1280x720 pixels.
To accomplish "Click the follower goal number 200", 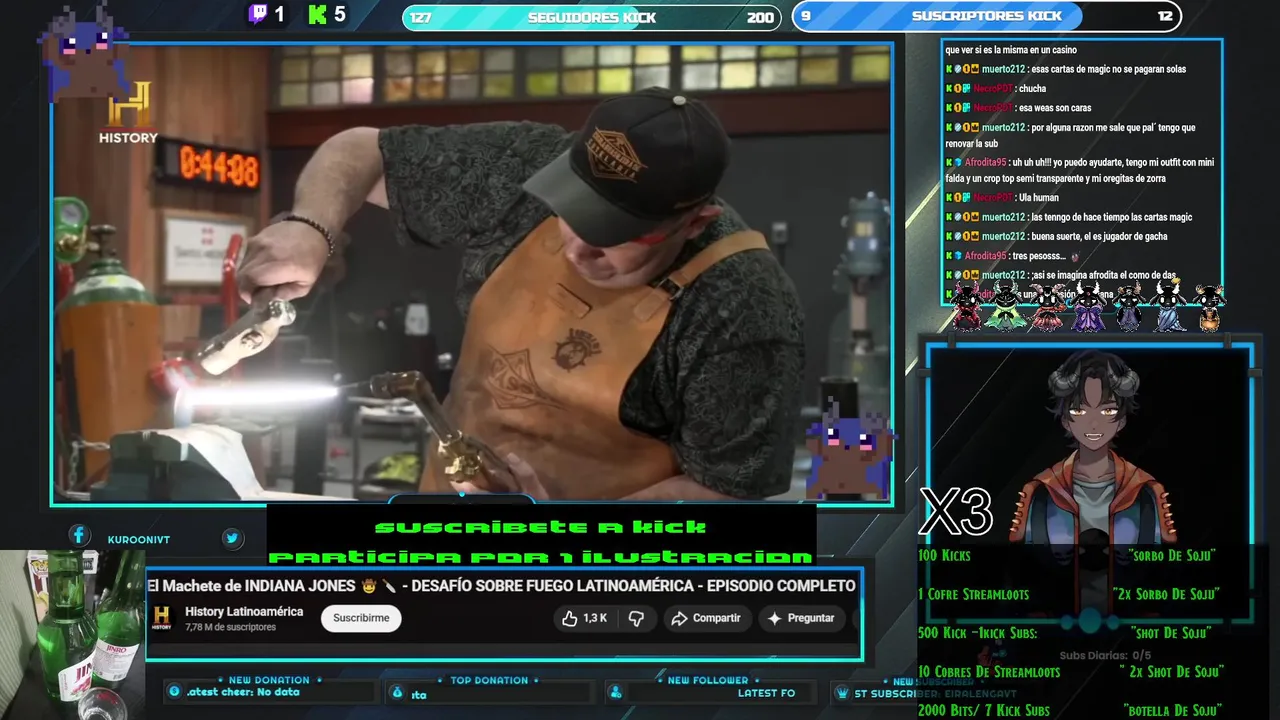I will [x=760, y=18].
